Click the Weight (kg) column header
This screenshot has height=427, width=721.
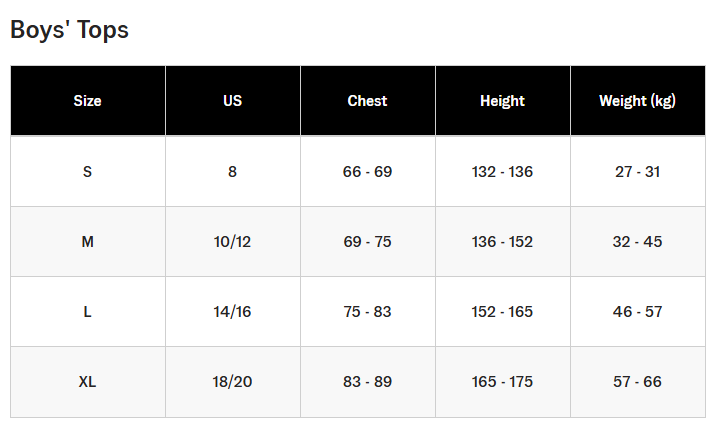637,101
